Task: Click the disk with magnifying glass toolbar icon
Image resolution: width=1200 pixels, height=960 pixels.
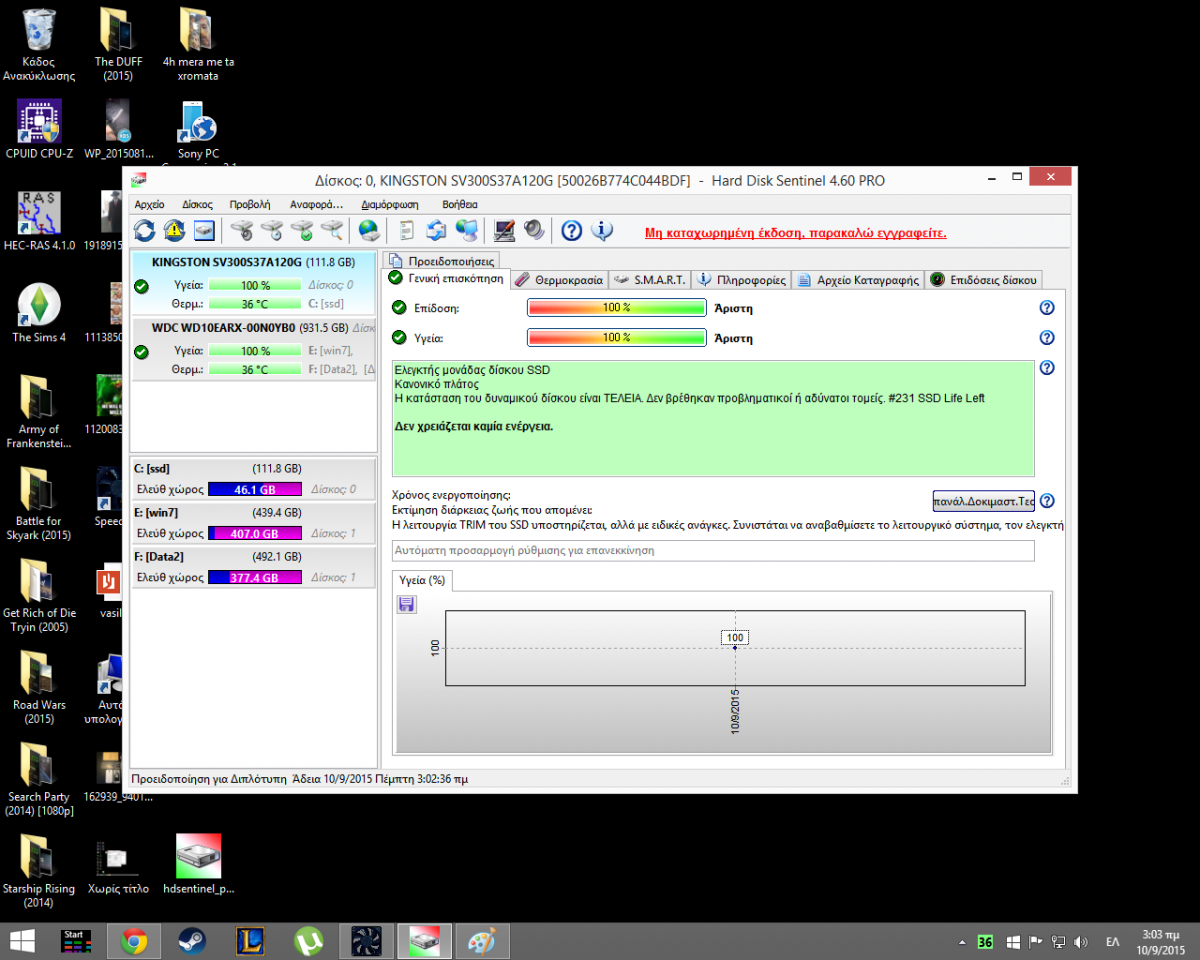Action: pos(332,231)
